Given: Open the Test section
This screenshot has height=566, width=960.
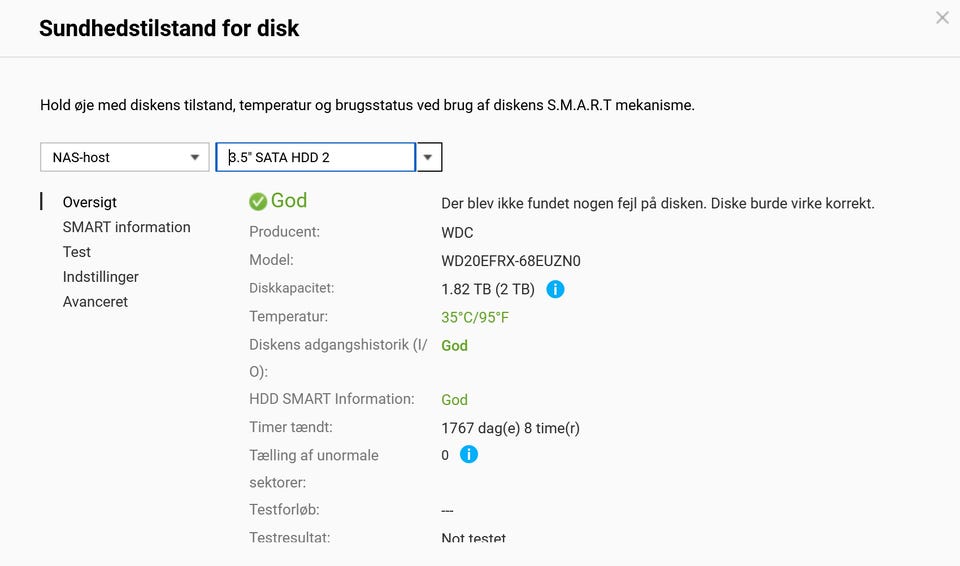Looking at the screenshot, I should (x=77, y=252).
